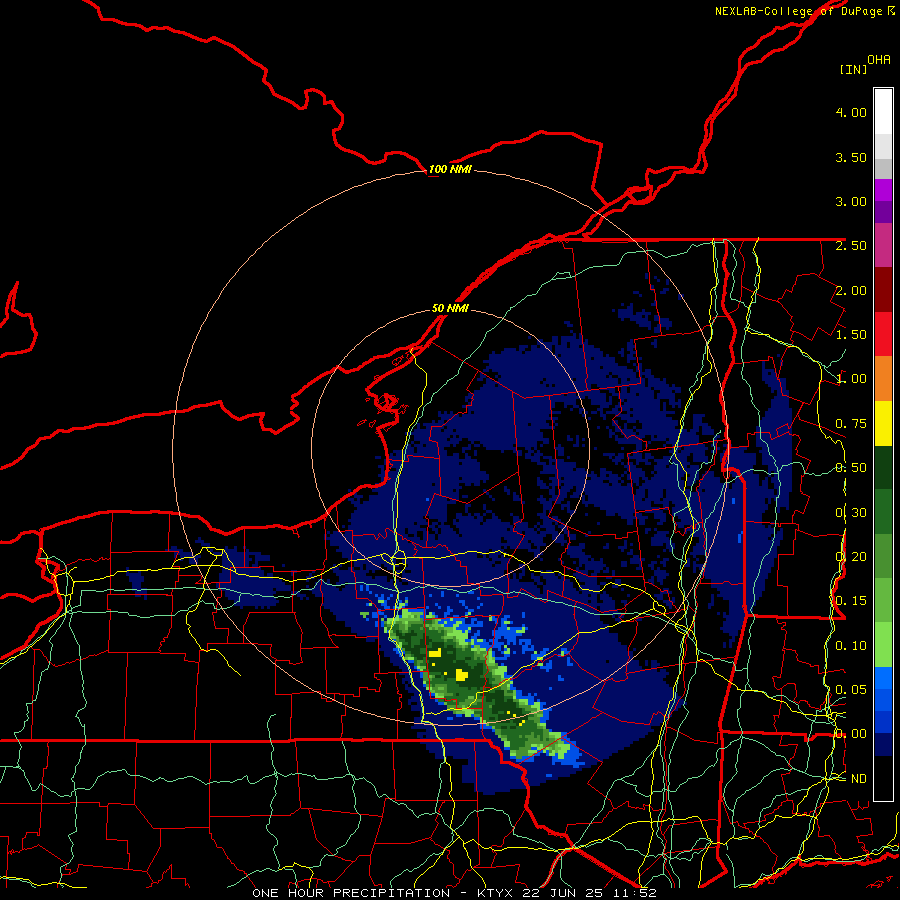900x900 pixels.
Task: Click the 0.75 legend value
Action: 851,424
